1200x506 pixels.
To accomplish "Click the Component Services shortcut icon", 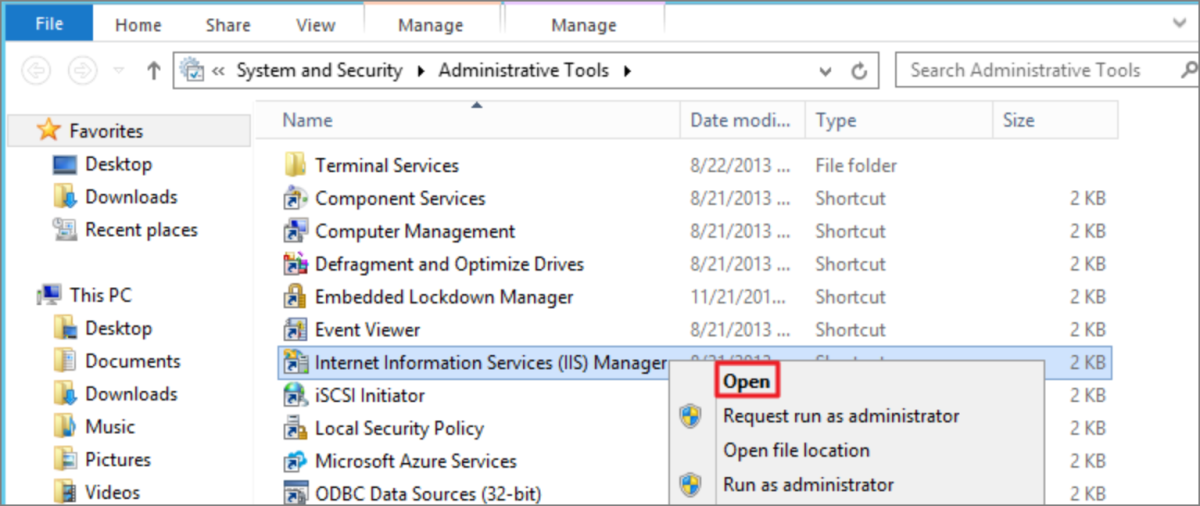I will coord(295,198).
